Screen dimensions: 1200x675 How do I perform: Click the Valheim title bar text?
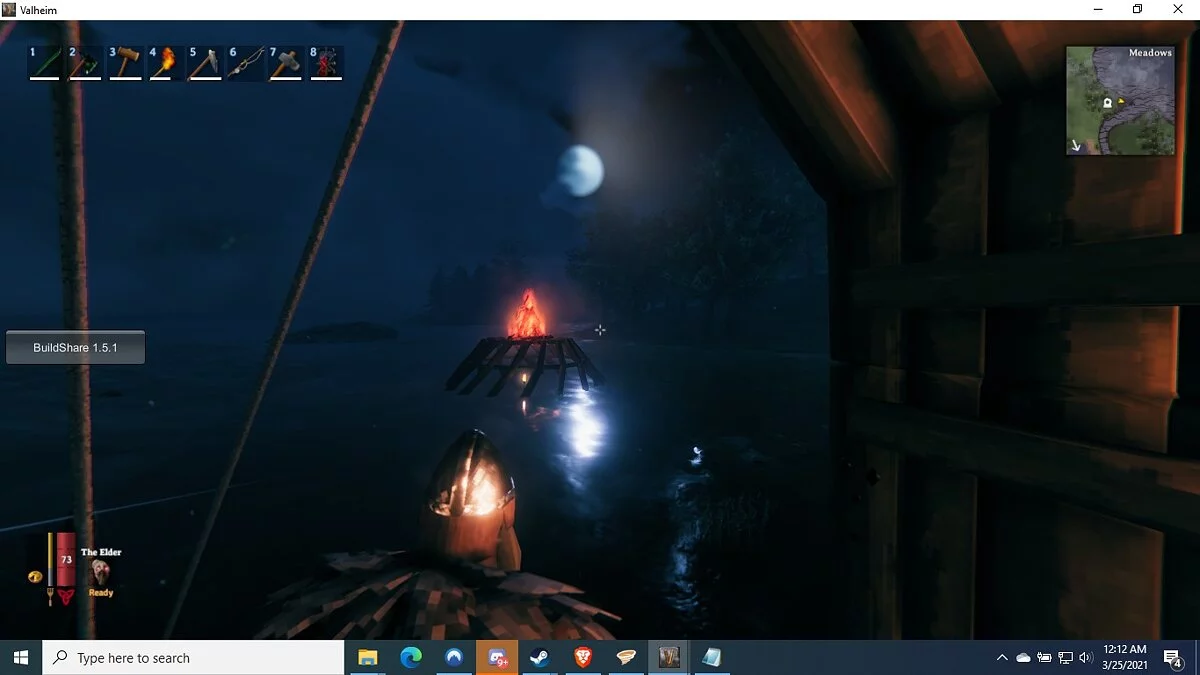pos(38,9)
